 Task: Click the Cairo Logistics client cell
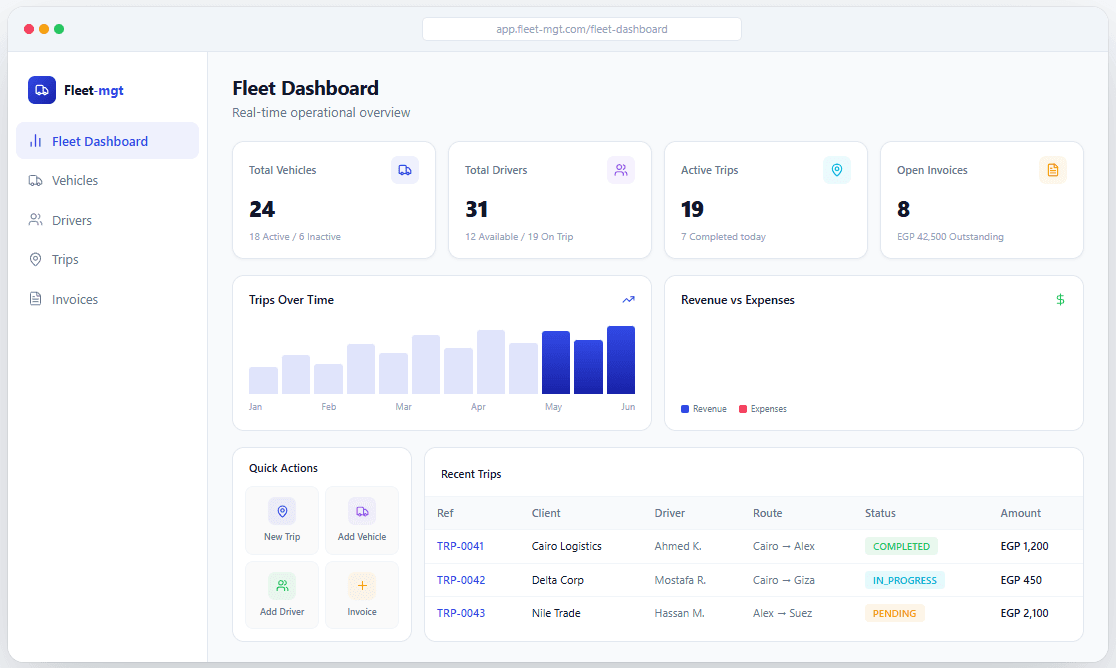tap(567, 546)
